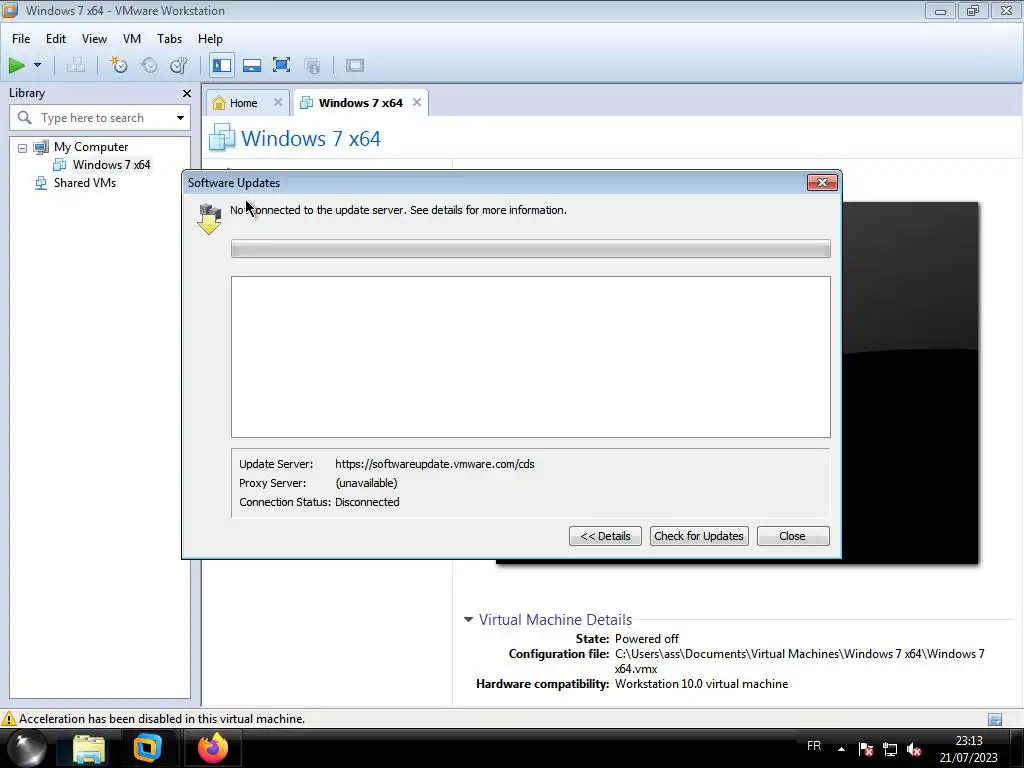Toggle the thumbnail bar view icon

coord(252,65)
